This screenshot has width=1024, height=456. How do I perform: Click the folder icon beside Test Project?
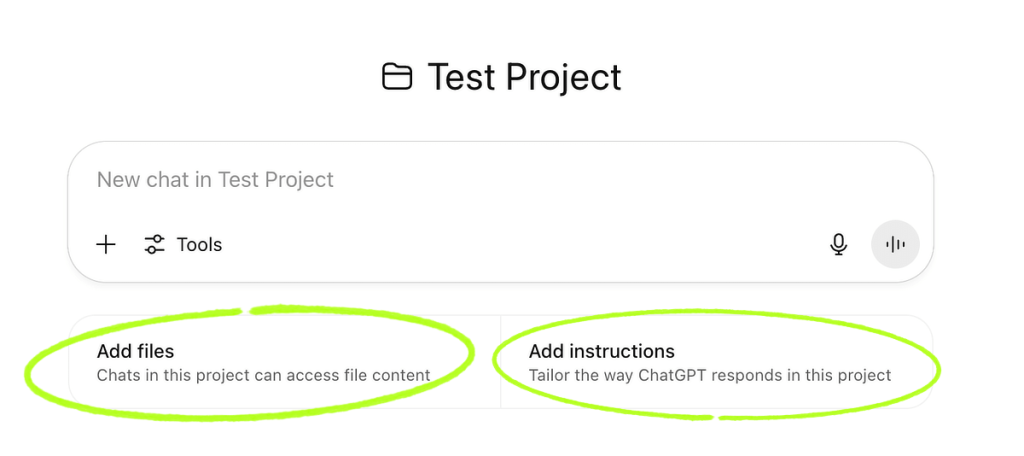tap(397, 77)
